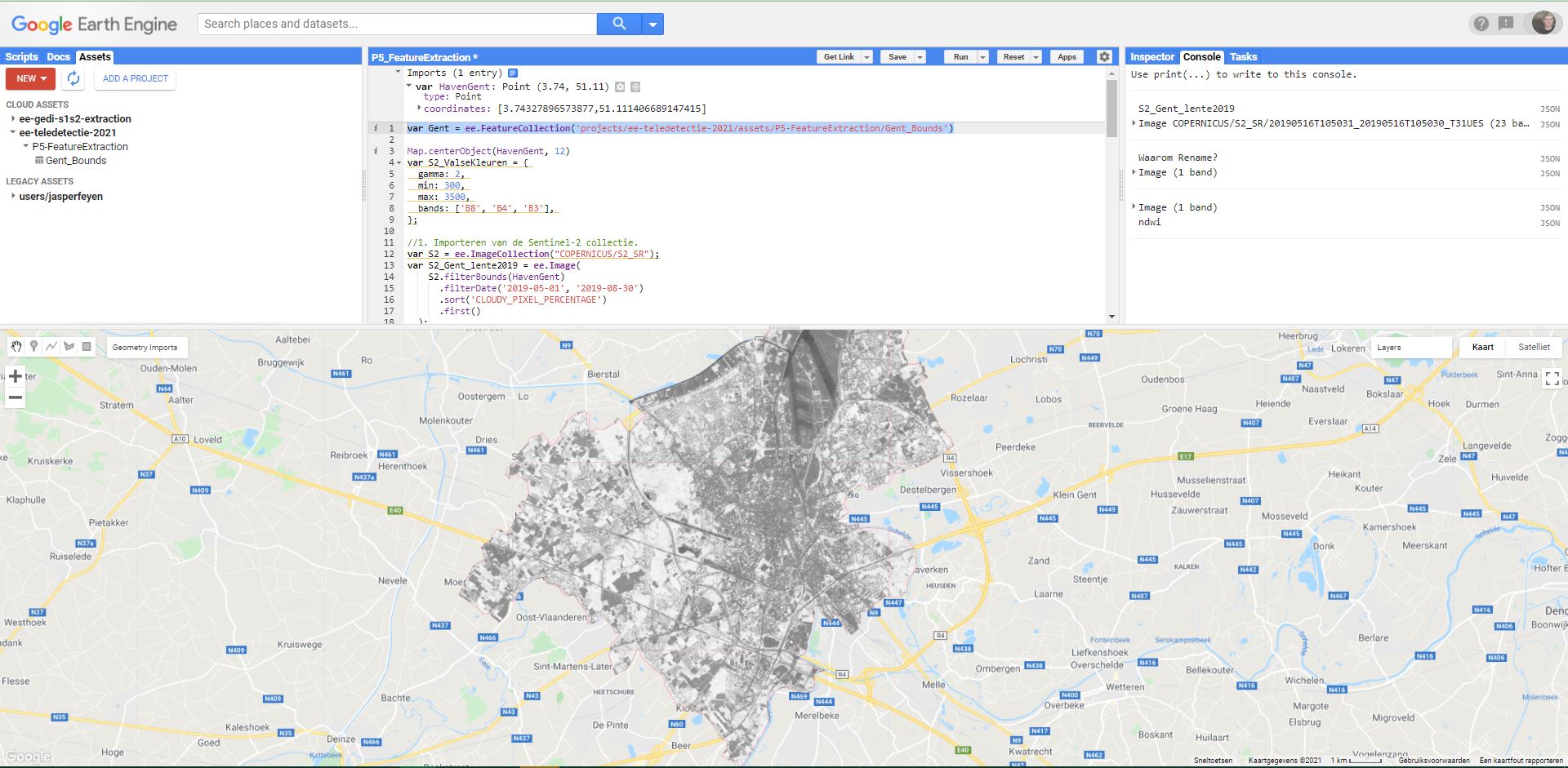Open the Layers map control

(1410, 348)
